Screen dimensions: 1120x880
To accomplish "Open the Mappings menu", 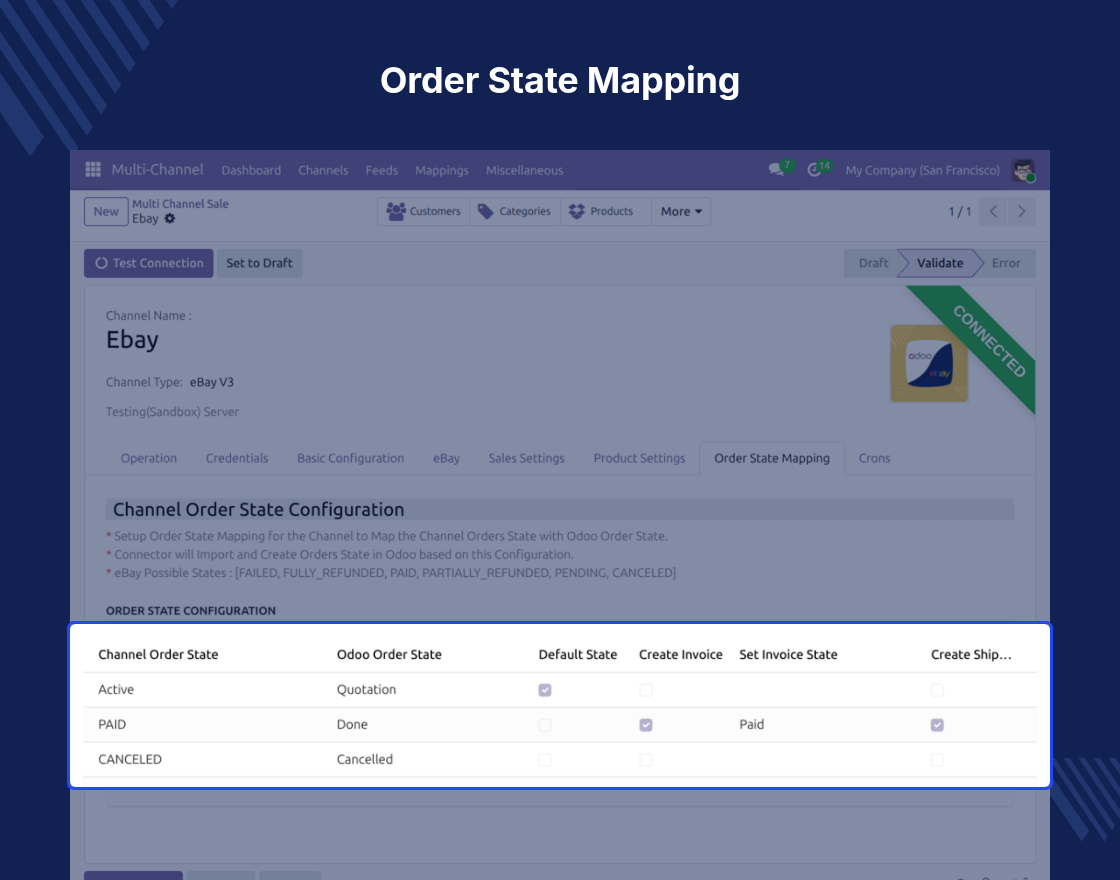I will [441, 170].
